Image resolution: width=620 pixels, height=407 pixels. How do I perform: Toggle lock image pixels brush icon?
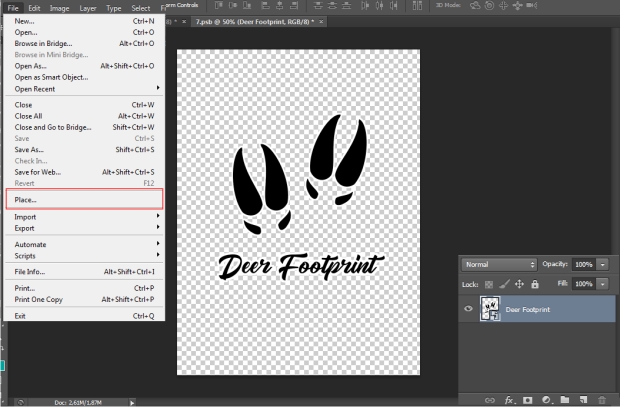pos(503,285)
